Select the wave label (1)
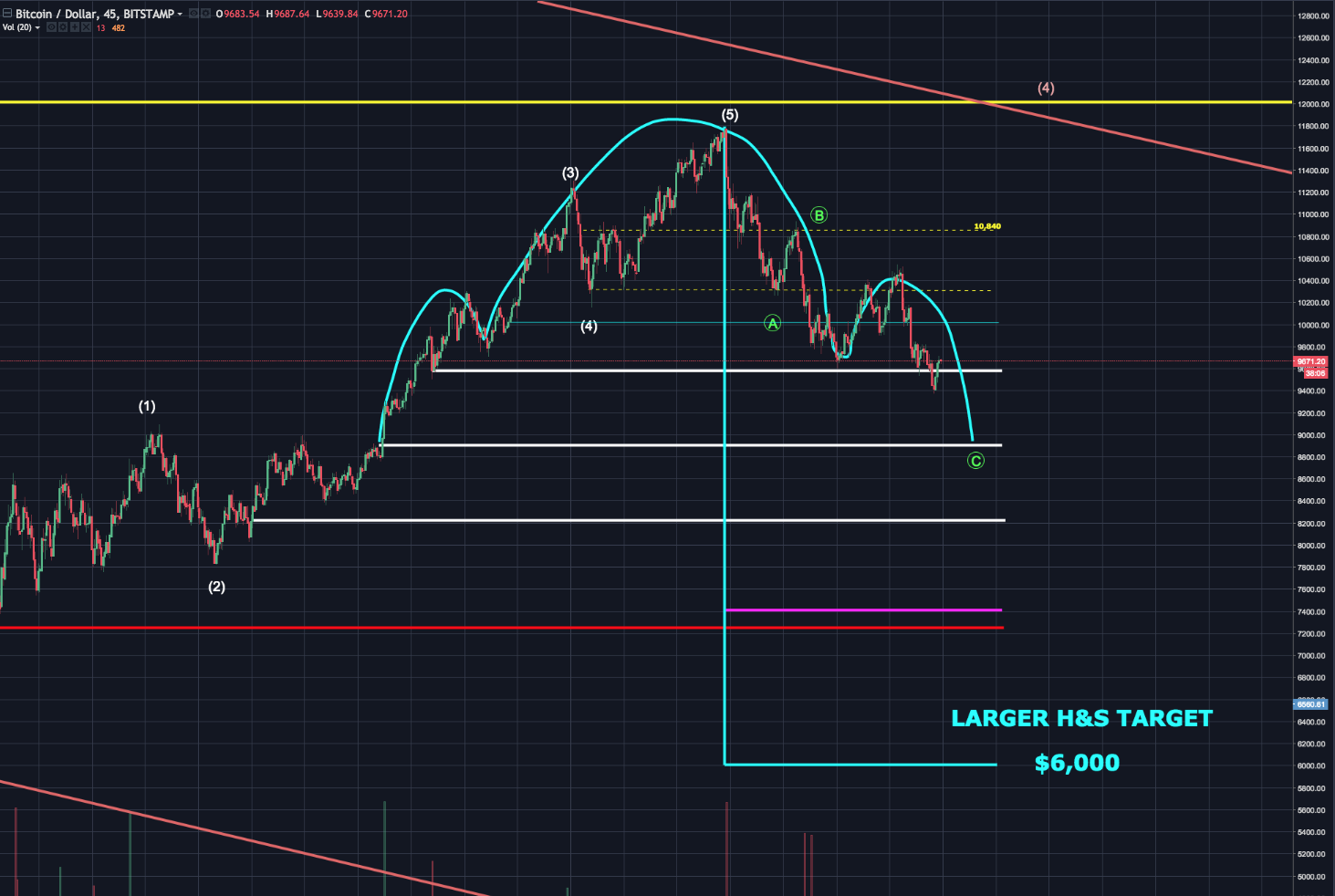This screenshot has height=896, width=1335. pyautogui.click(x=147, y=406)
